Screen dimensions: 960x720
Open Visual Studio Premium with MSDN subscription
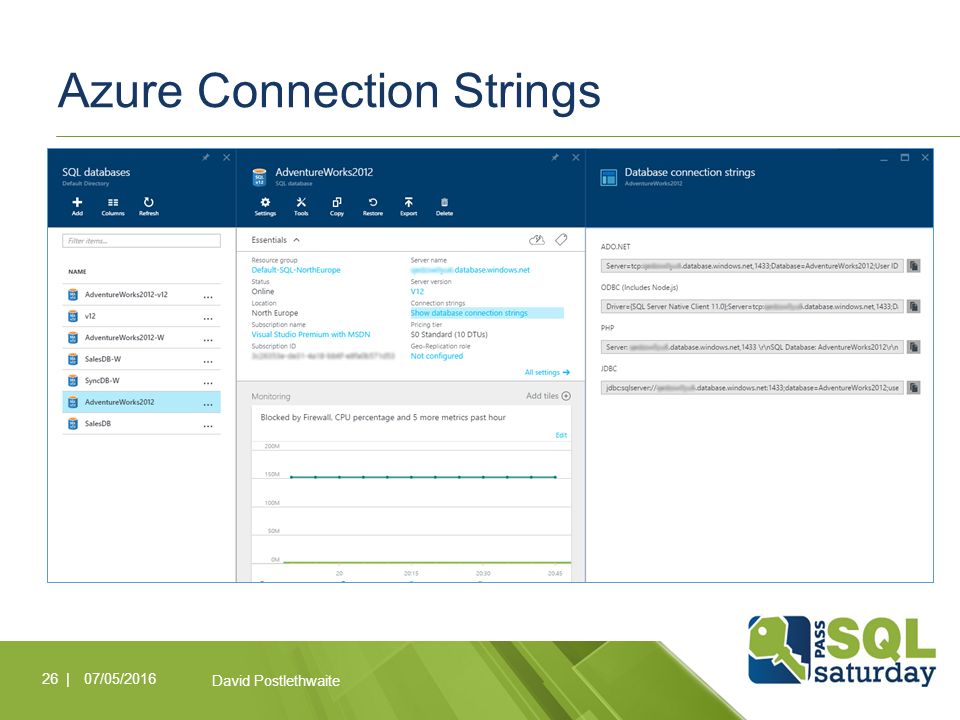click(310, 334)
